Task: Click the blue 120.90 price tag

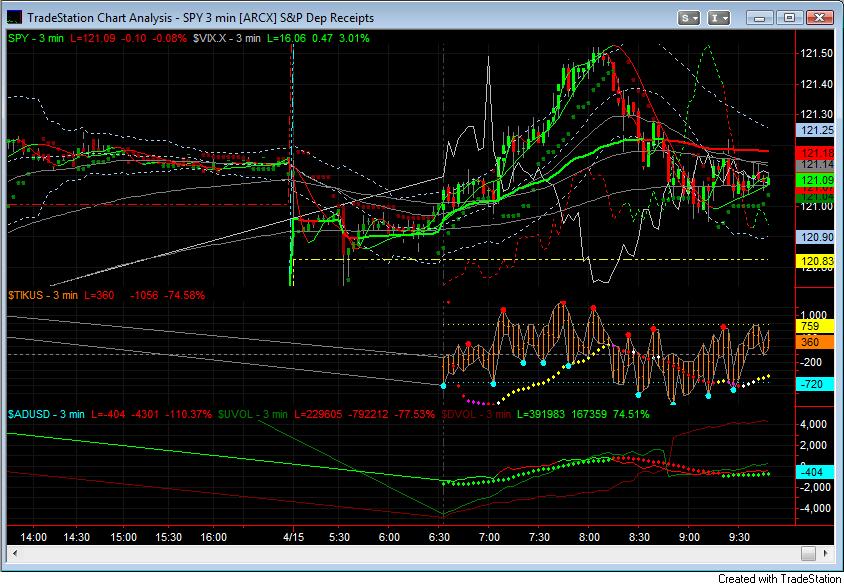Action: pyautogui.click(x=815, y=237)
